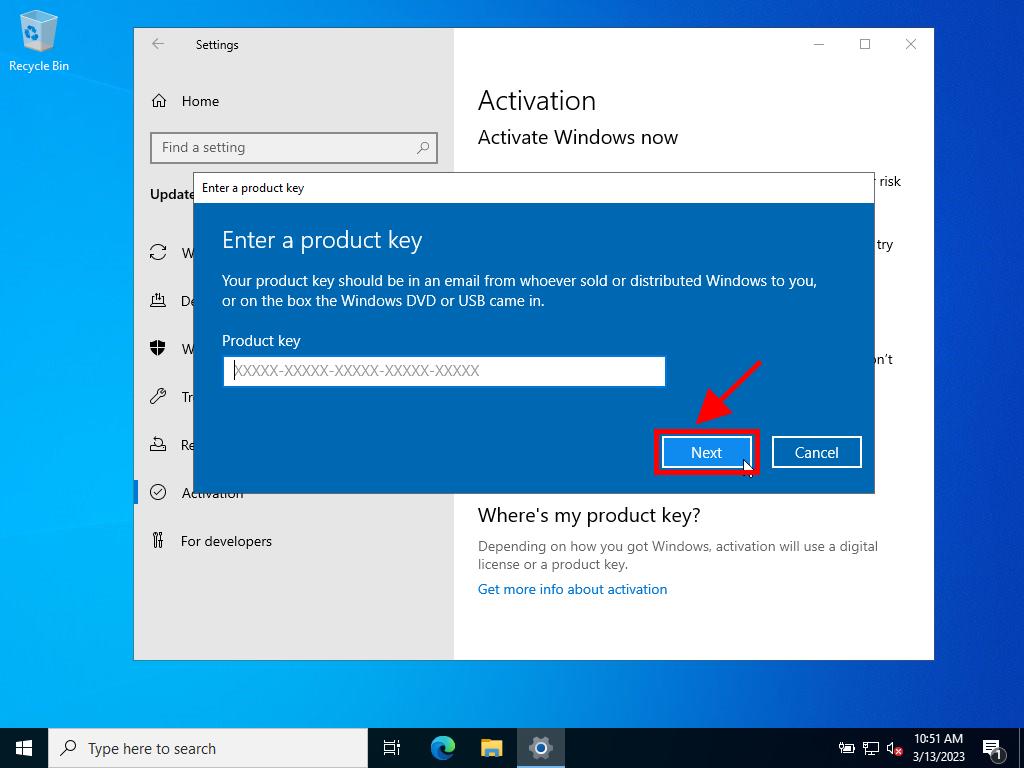
Task: Minimize the Settings window
Action: pyautogui.click(x=819, y=44)
